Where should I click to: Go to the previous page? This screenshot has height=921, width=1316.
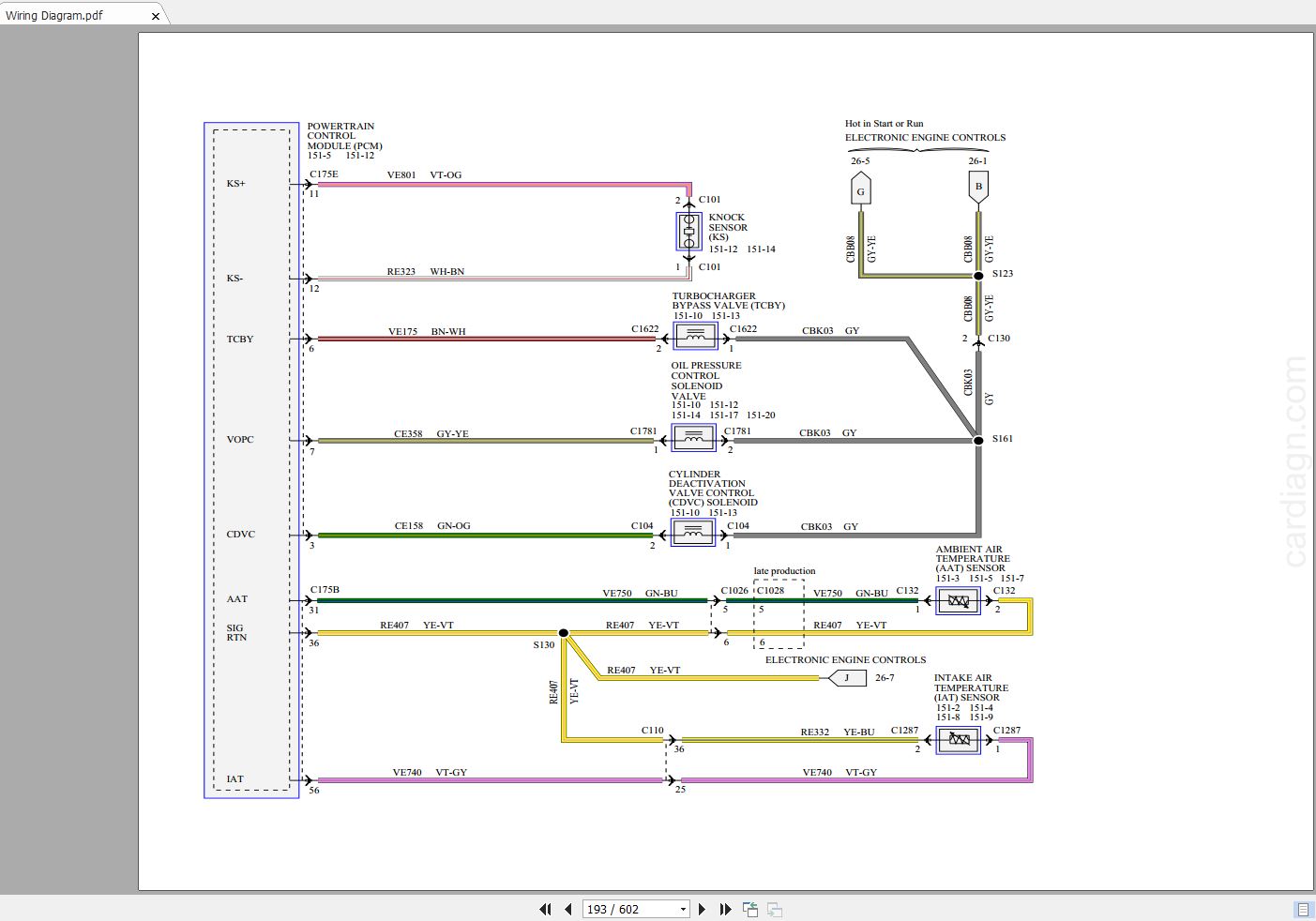pyautogui.click(x=568, y=909)
